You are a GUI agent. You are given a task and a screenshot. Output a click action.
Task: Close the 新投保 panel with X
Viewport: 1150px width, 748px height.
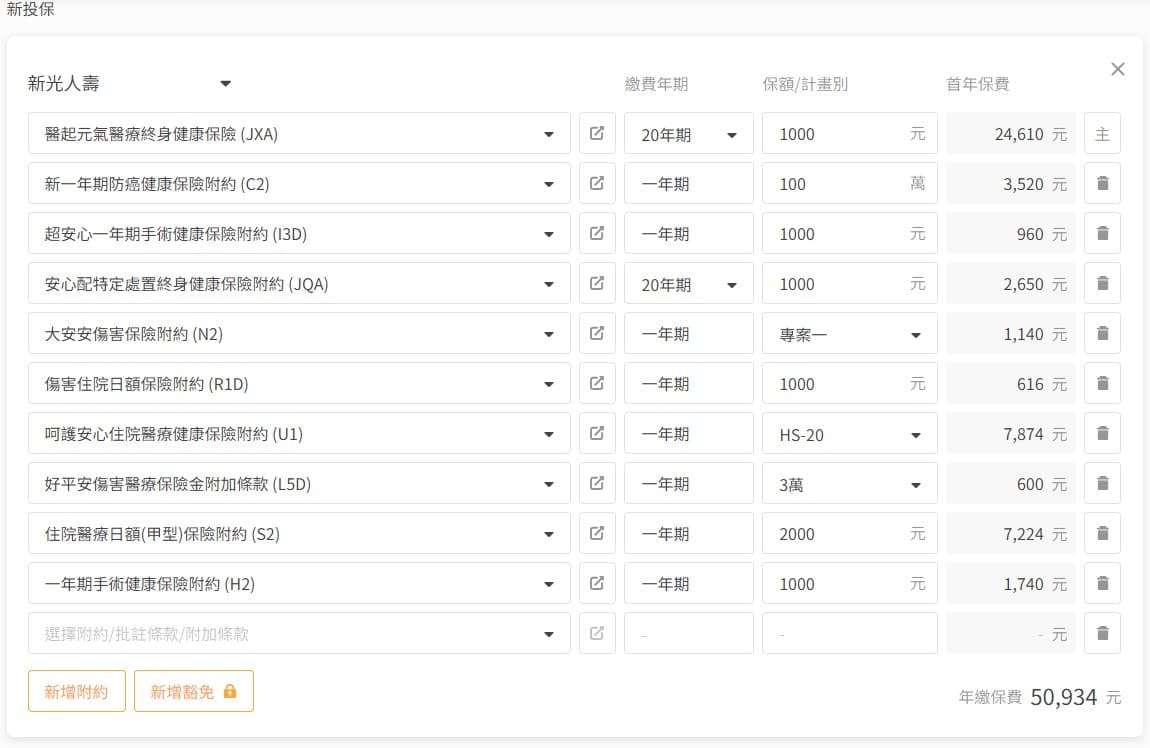(x=1117, y=69)
